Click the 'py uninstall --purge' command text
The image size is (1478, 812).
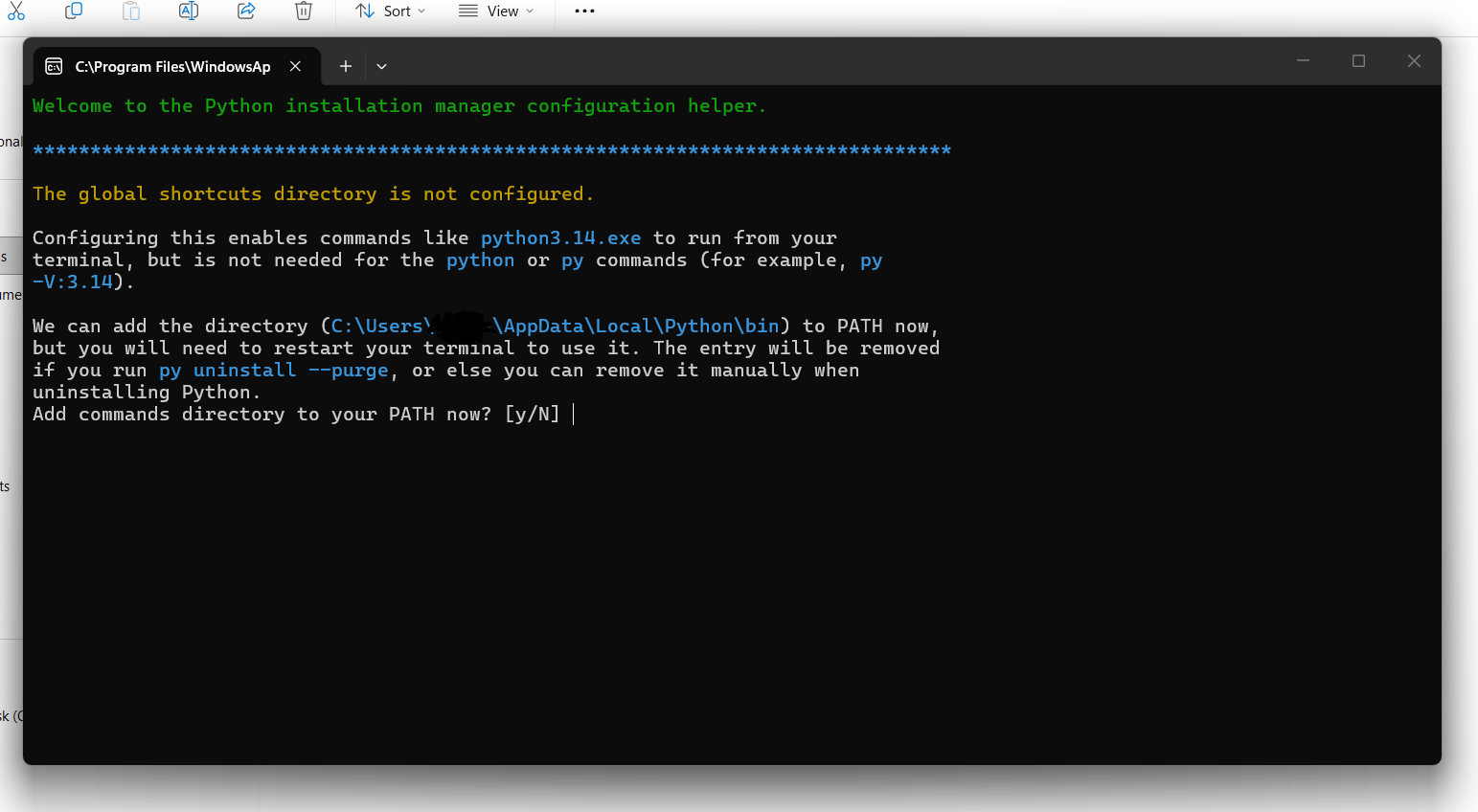pos(274,370)
